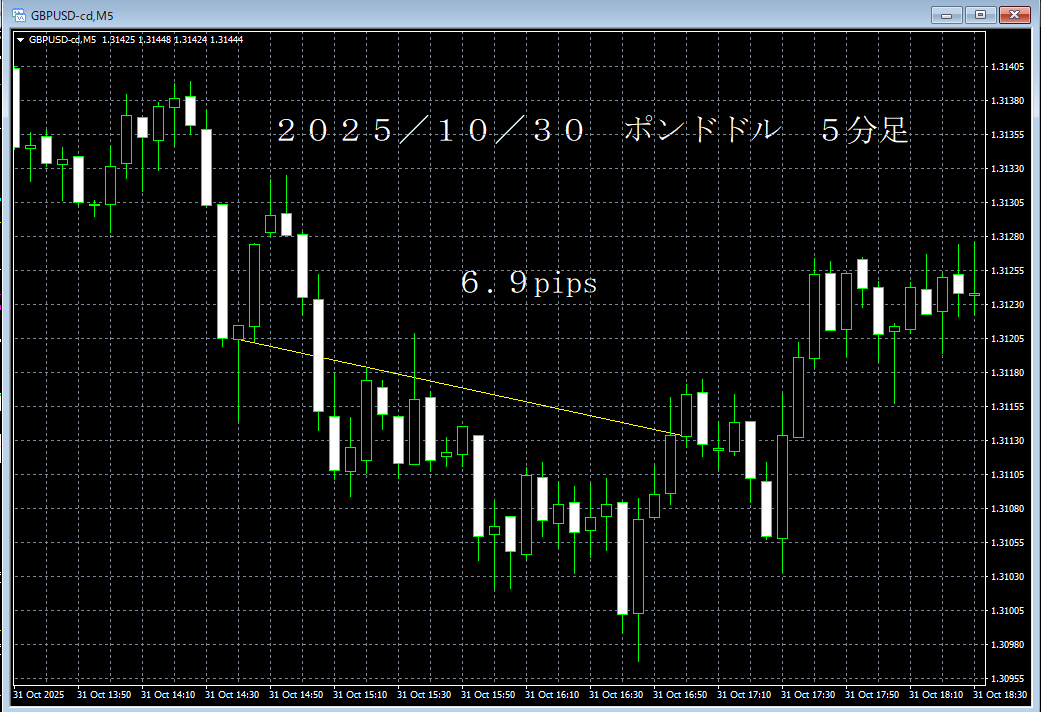Image resolution: width=1041 pixels, height=712 pixels.
Task: Click price label 1.30955 on scale
Action: point(1007,679)
